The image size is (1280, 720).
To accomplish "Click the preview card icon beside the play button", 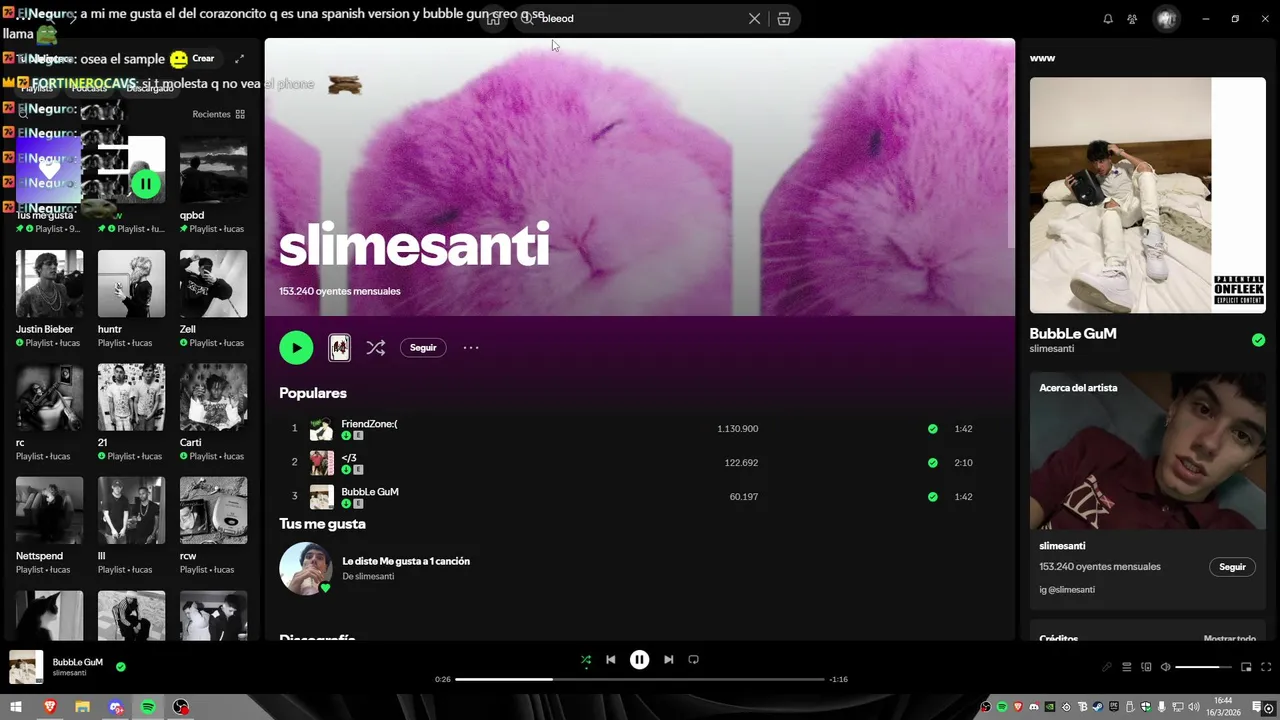I will [340, 348].
